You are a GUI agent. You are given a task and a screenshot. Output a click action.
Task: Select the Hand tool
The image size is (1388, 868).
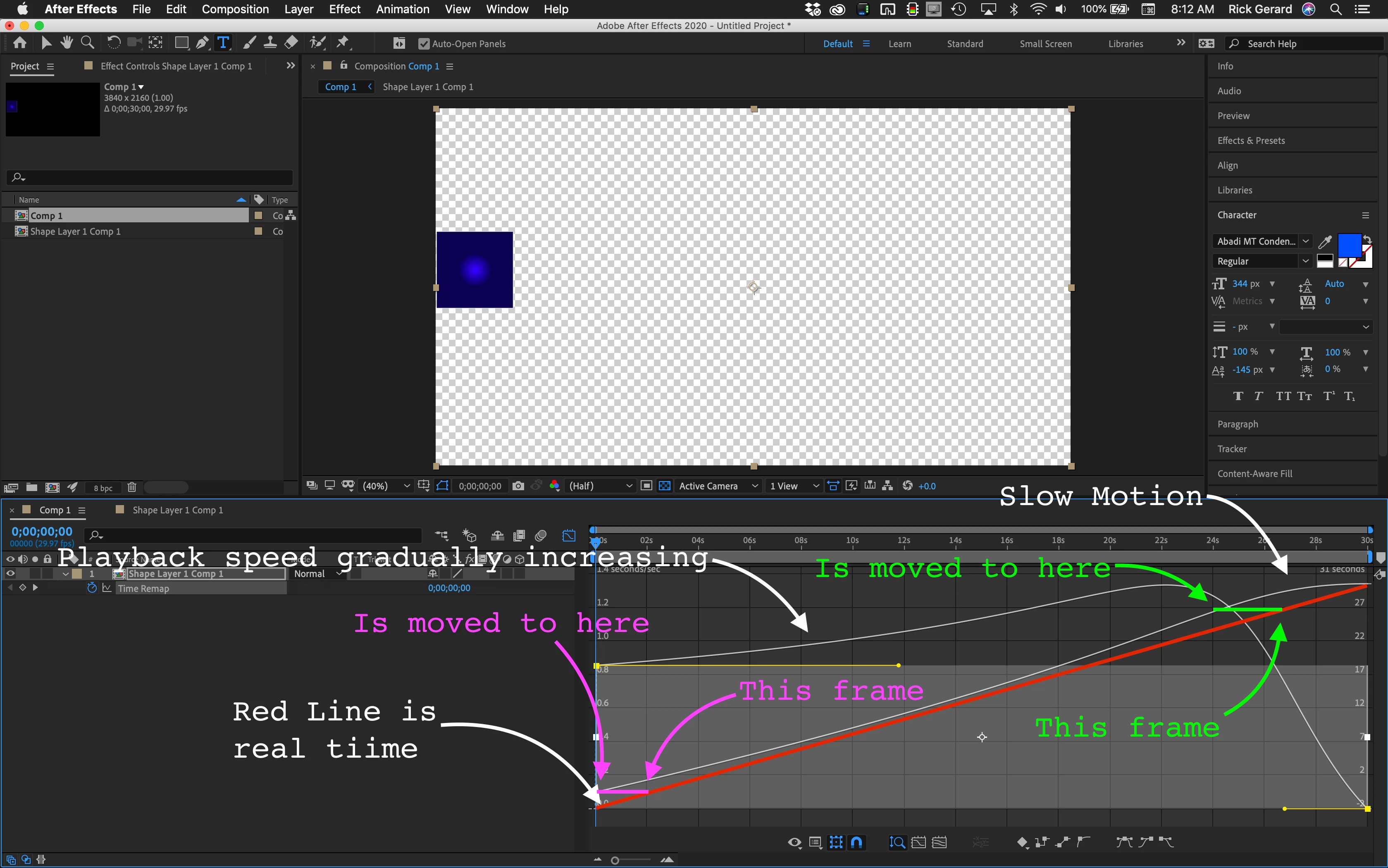[x=67, y=43]
